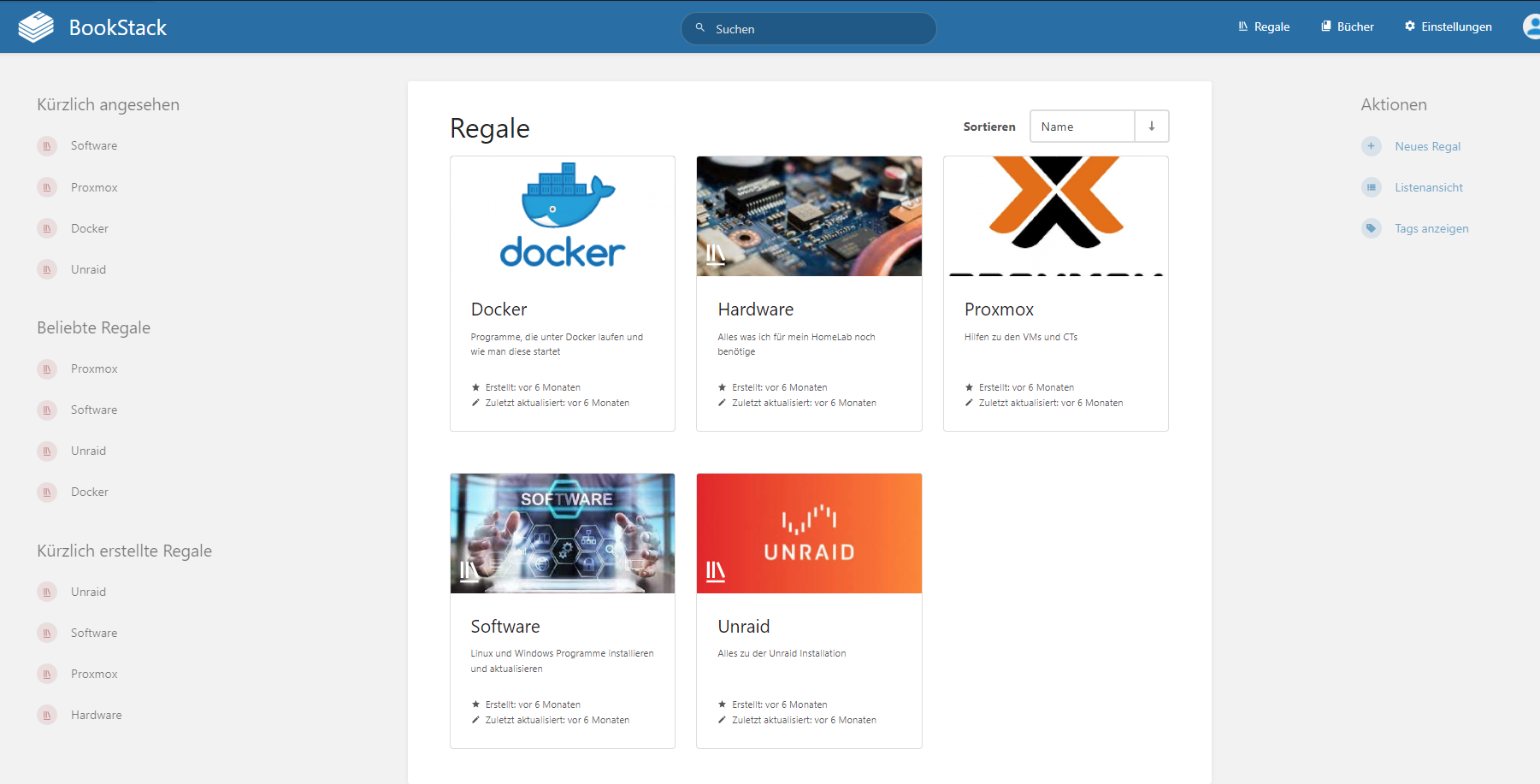Click Docker shelf icon under Kürzlich angesehen
The width and height of the screenshot is (1540, 784).
[47, 228]
